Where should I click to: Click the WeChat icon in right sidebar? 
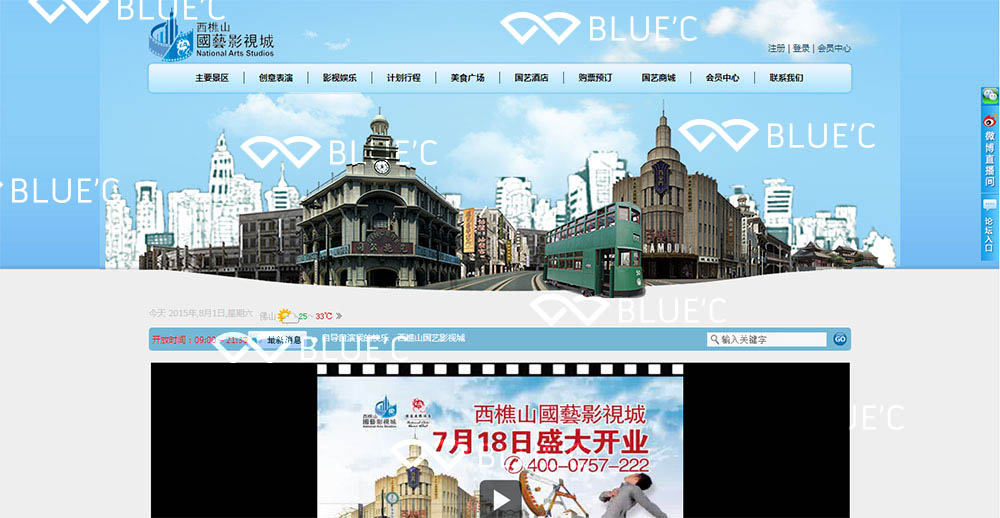coord(989,96)
